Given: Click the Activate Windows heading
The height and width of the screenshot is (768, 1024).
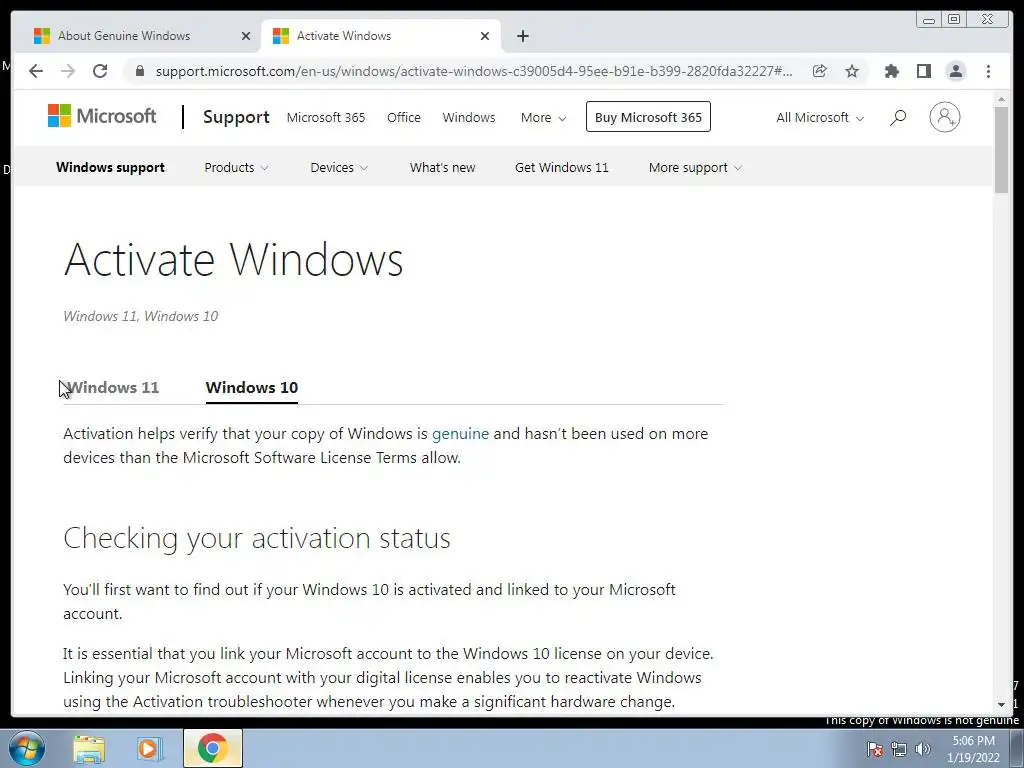Looking at the screenshot, I should pyautogui.click(x=233, y=259).
